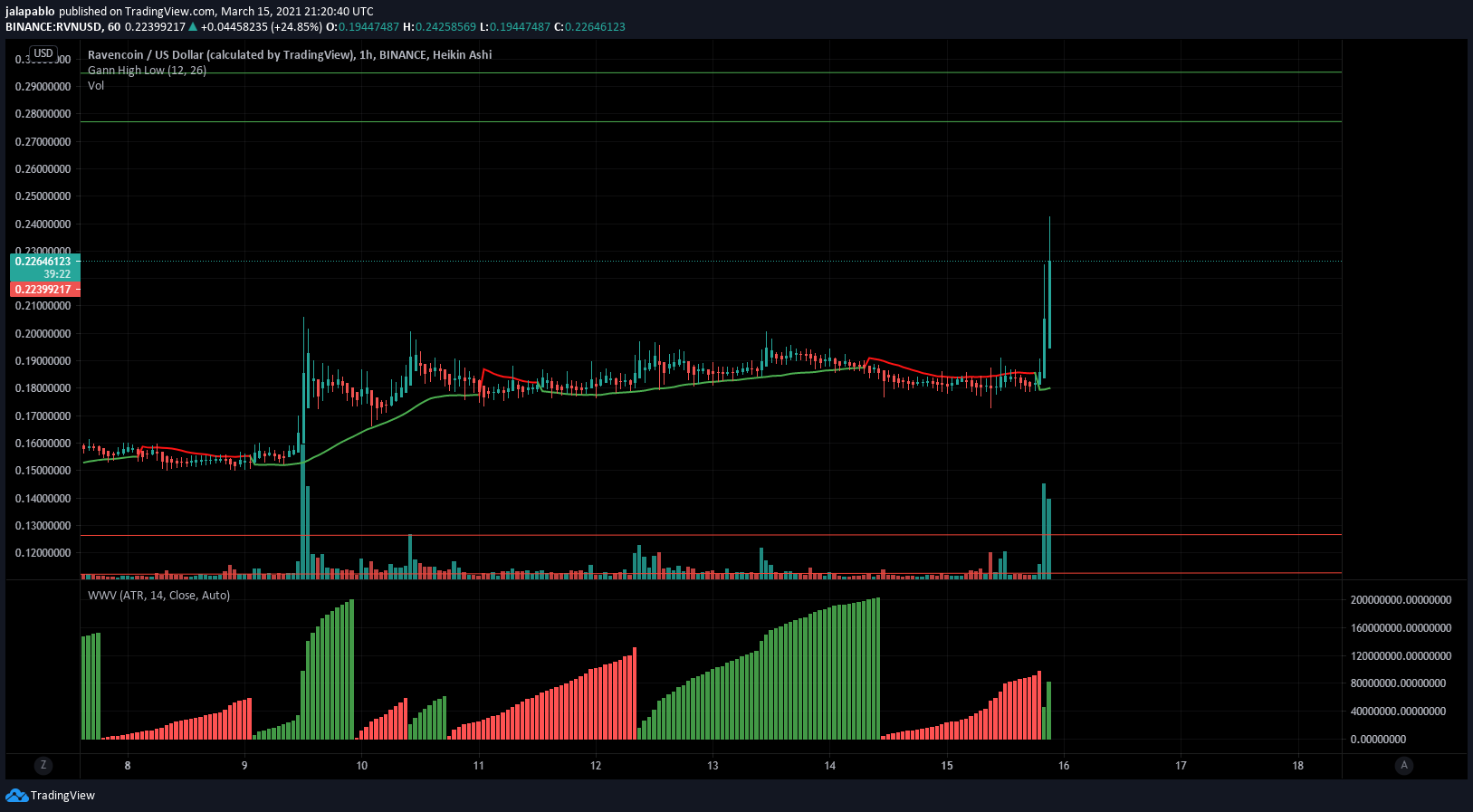Click the date label 10 on time axis

tap(362, 766)
